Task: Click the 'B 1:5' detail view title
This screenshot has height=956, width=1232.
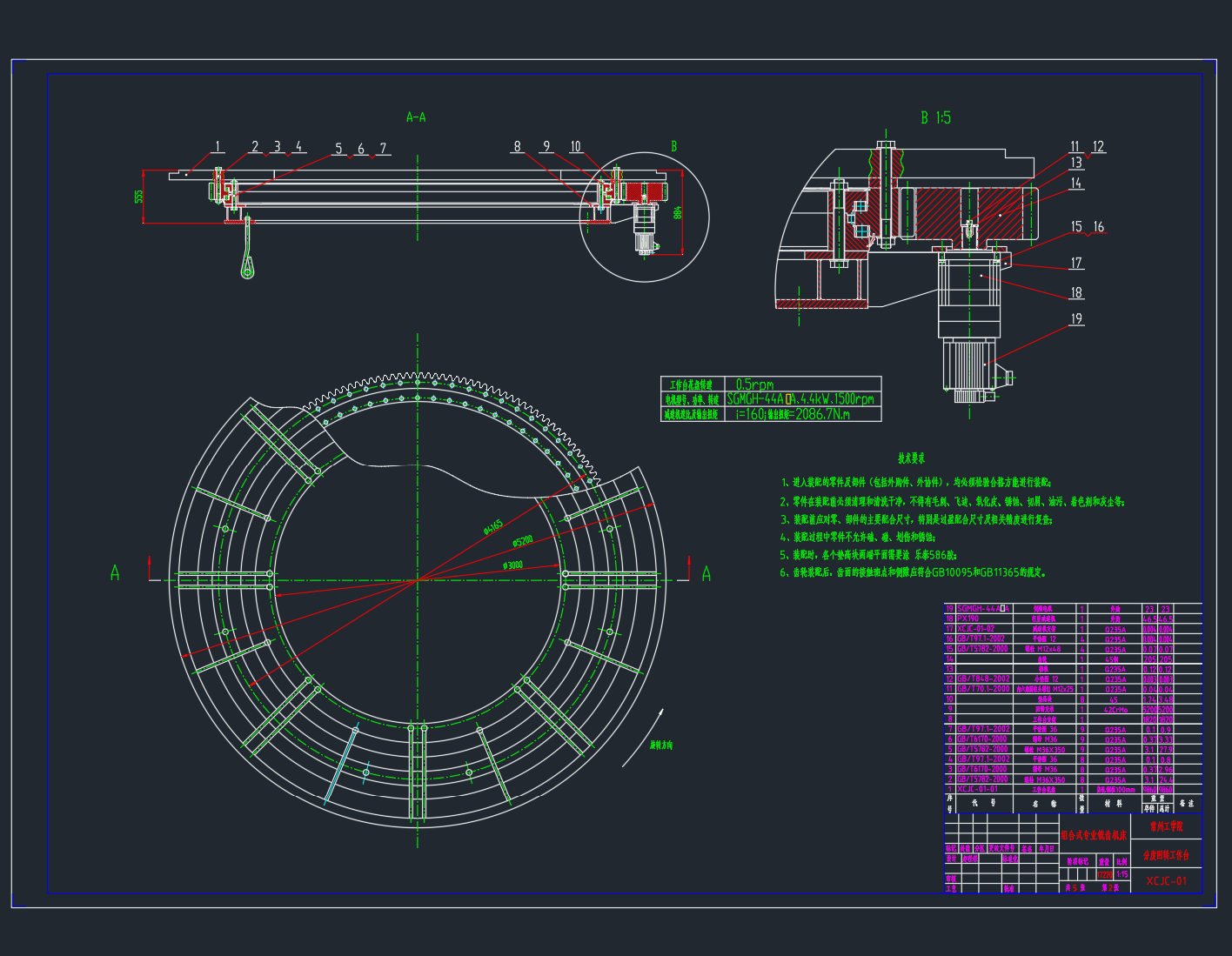Action: coord(936,117)
